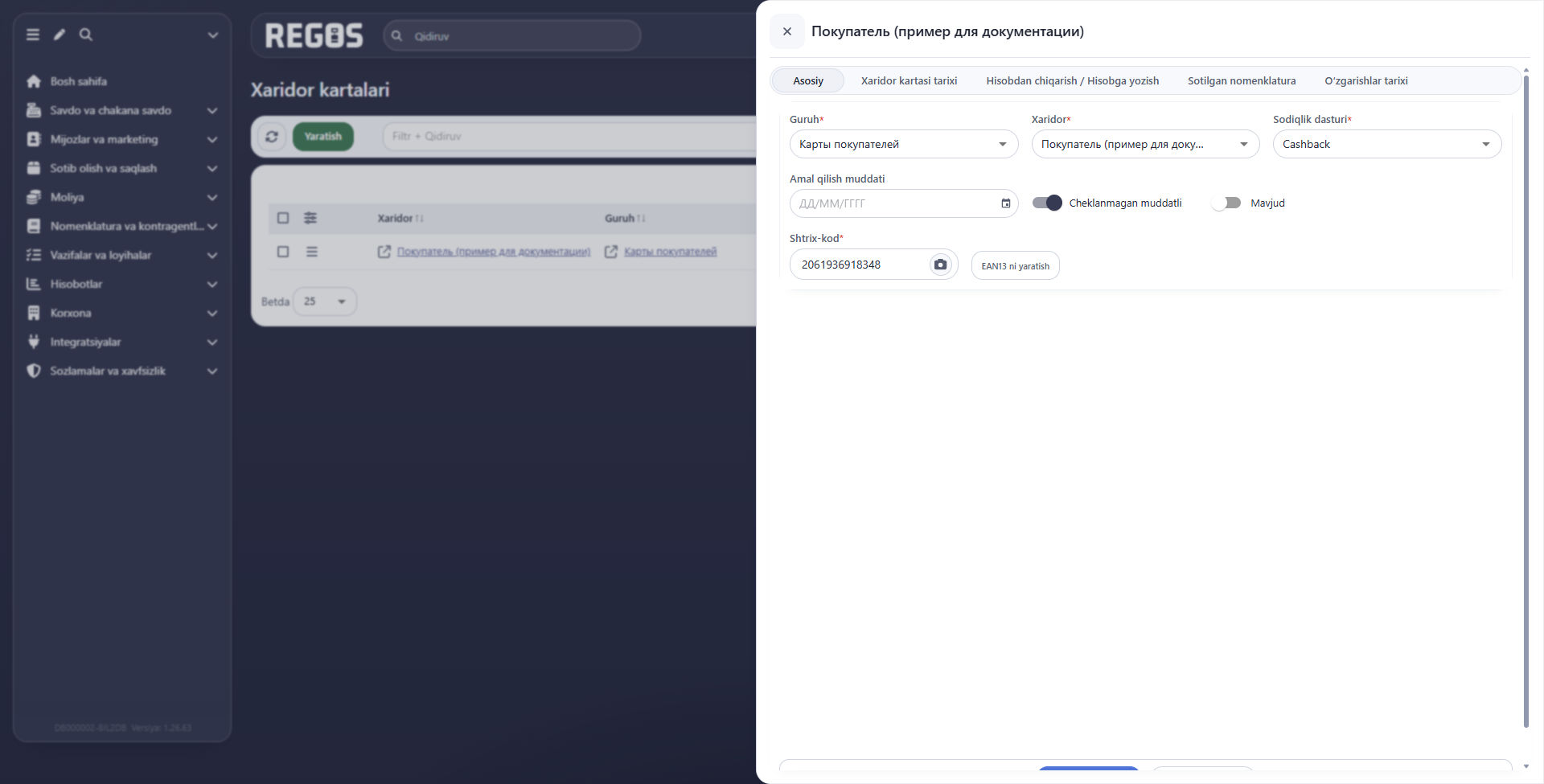
Task: Switch to Xaridor kartasi tarixi tab
Action: [x=909, y=80]
